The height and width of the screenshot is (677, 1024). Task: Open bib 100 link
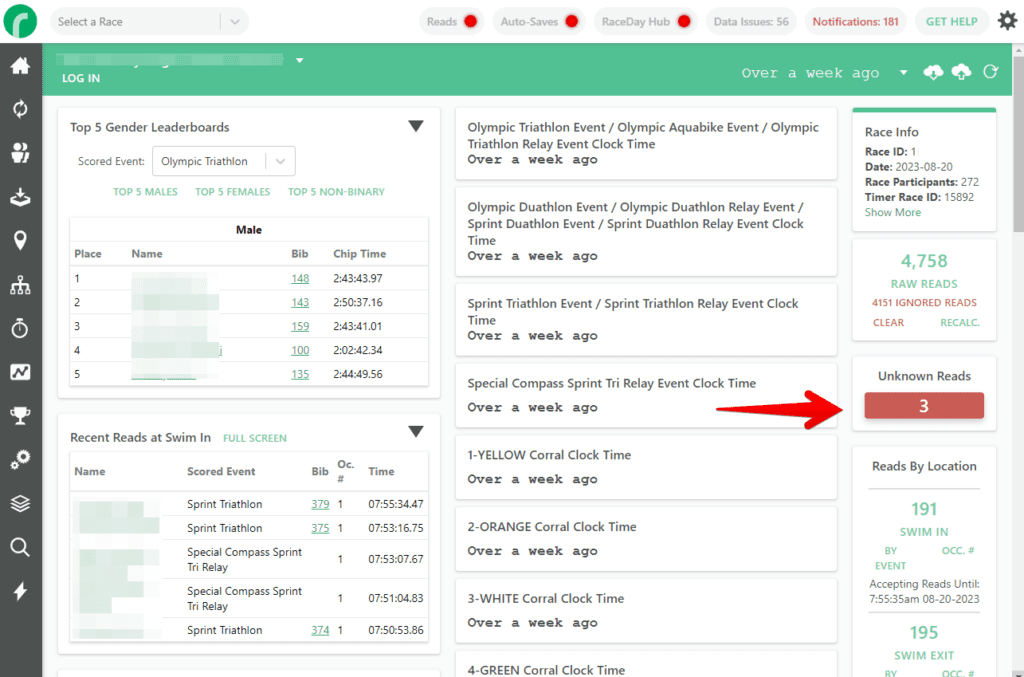[x=300, y=351]
